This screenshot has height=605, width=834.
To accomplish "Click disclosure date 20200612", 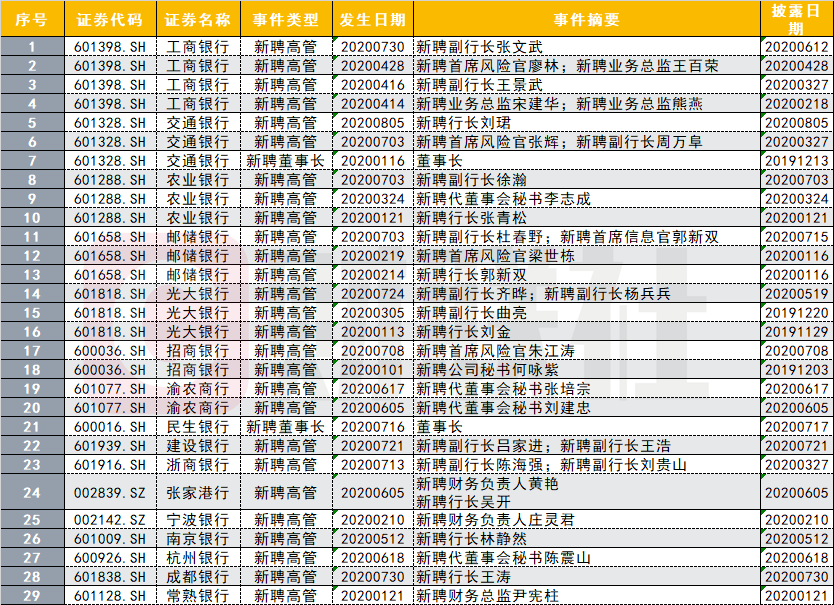I will coord(796,47).
